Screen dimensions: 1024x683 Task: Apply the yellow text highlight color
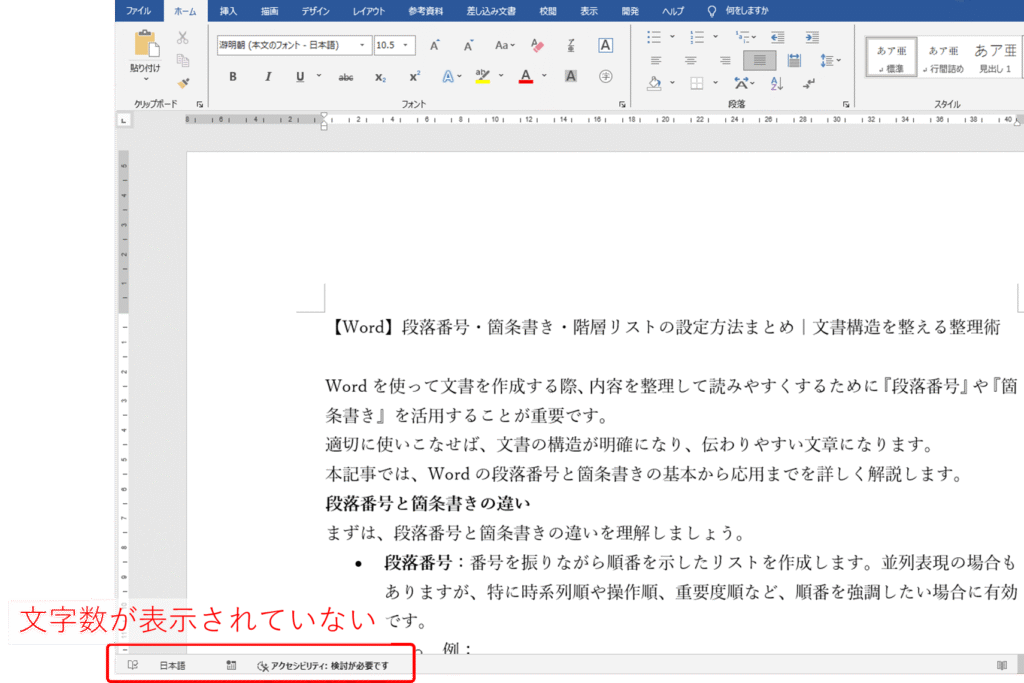pyautogui.click(x=483, y=76)
